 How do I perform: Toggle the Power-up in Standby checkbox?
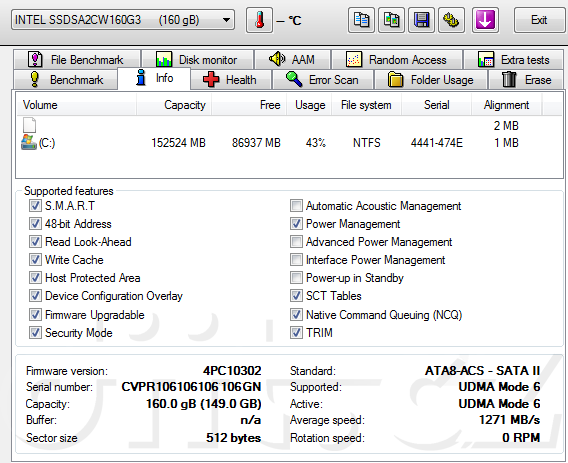click(x=296, y=278)
